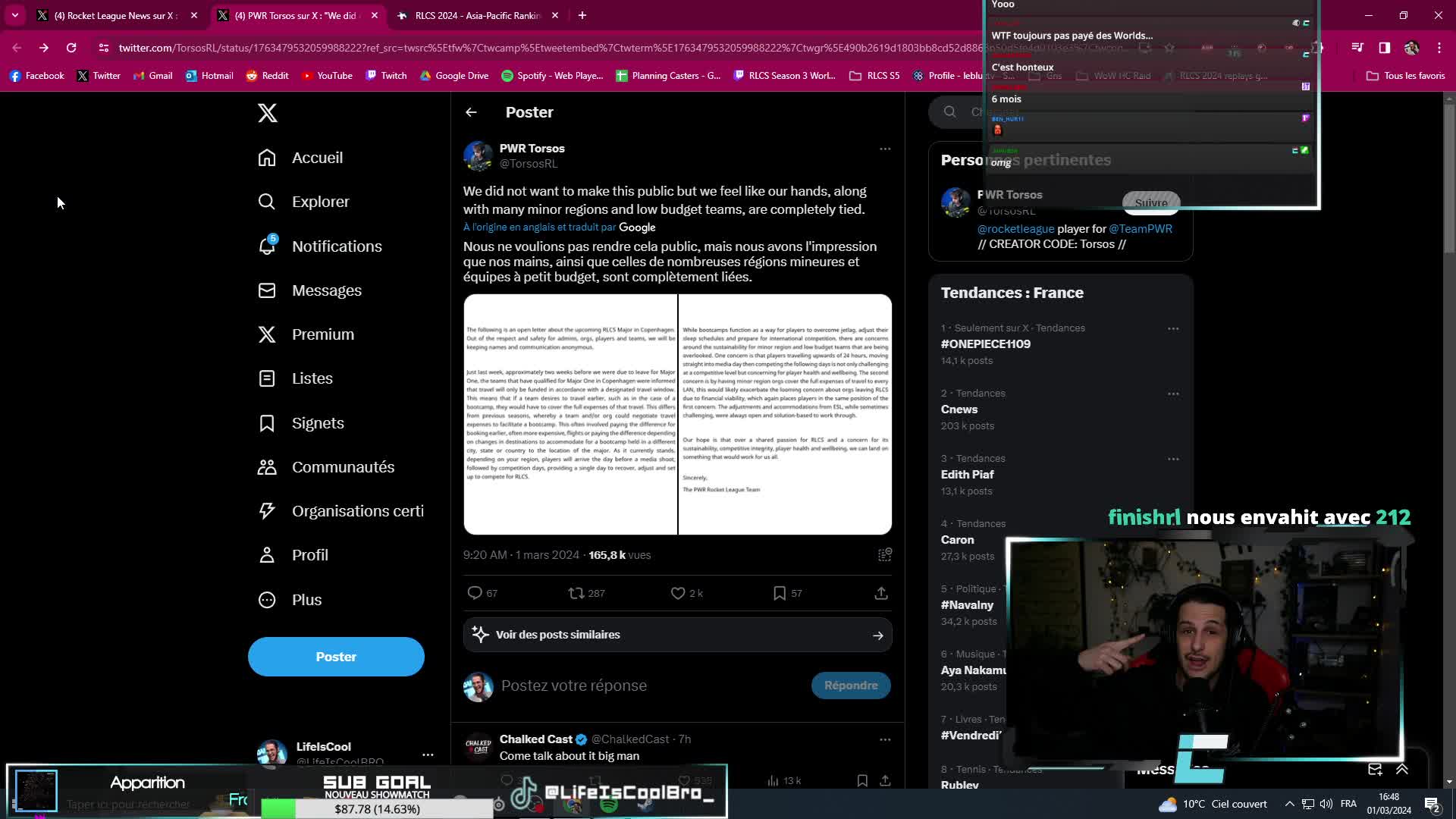Viewport: 1456px width, 819px height.
Task: Open Accueil home page
Action: tap(300, 158)
